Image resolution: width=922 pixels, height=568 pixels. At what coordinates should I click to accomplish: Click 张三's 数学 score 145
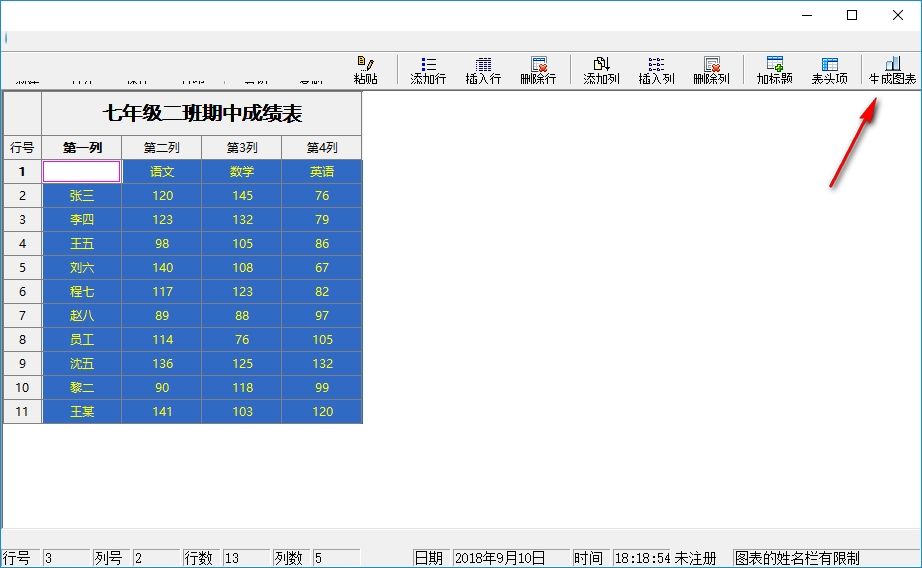tap(242, 196)
